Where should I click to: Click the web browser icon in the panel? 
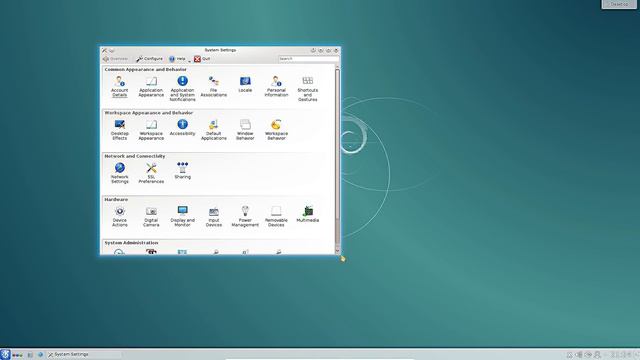point(40,355)
